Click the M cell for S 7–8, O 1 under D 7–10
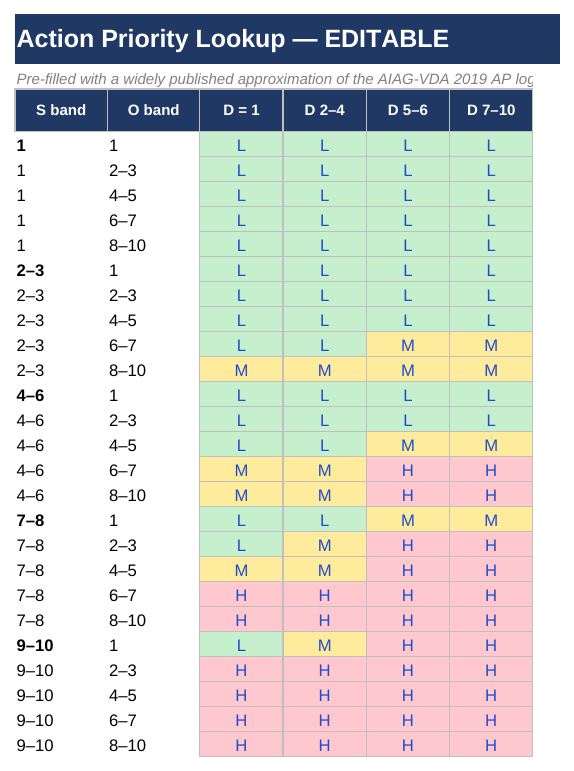 pos(491,520)
